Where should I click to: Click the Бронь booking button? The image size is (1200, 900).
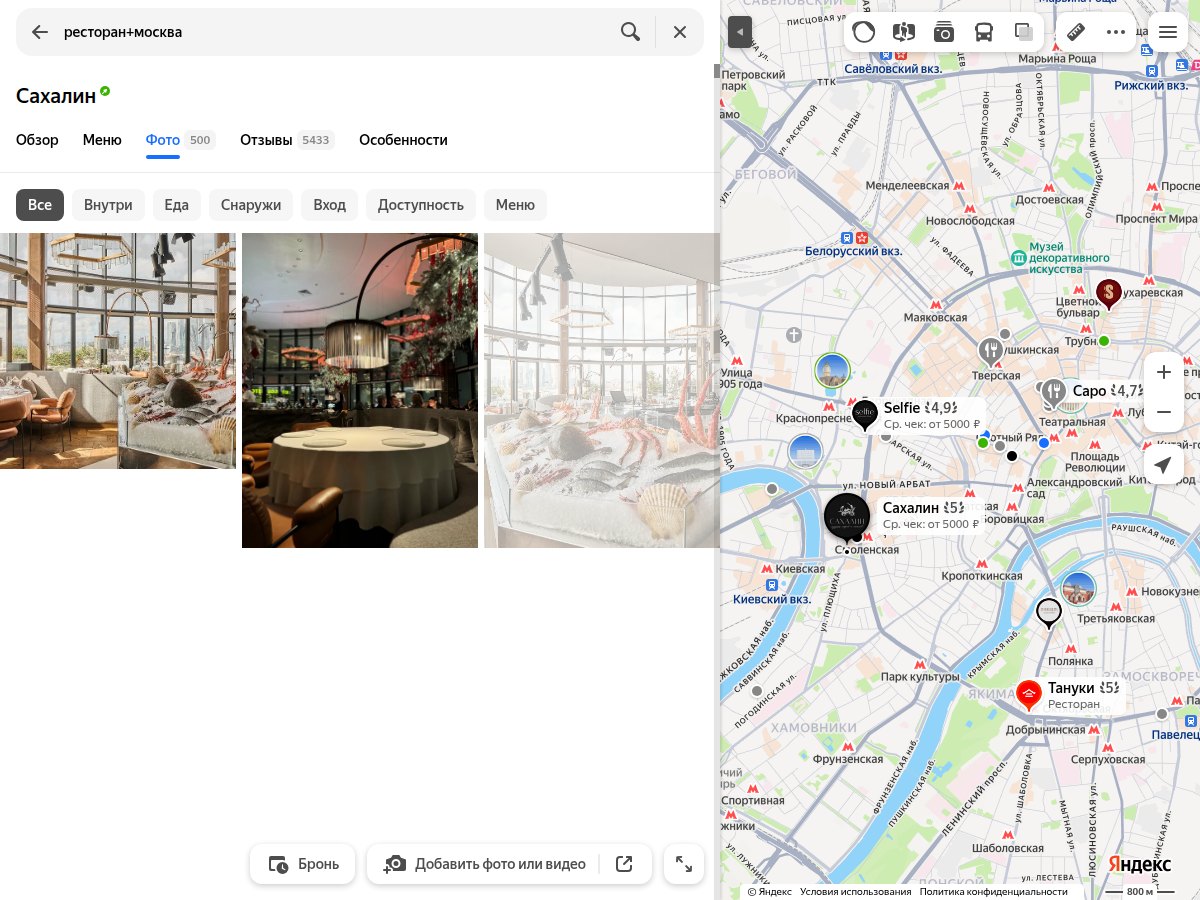(x=303, y=864)
